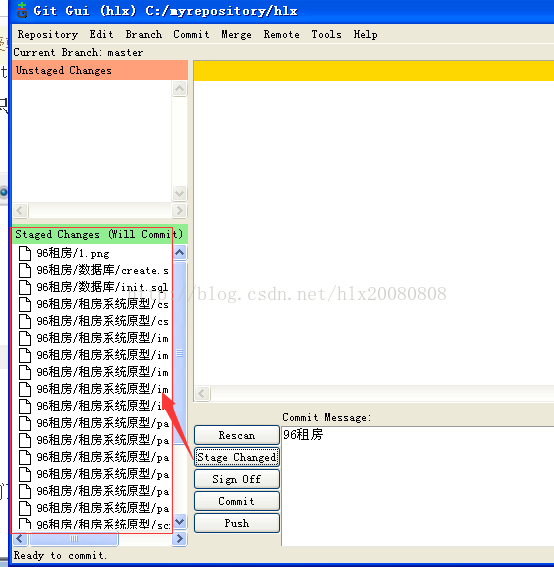Viewport: 554px width, 567px height.
Task: Open the Edit menu
Action: (x=101, y=34)
